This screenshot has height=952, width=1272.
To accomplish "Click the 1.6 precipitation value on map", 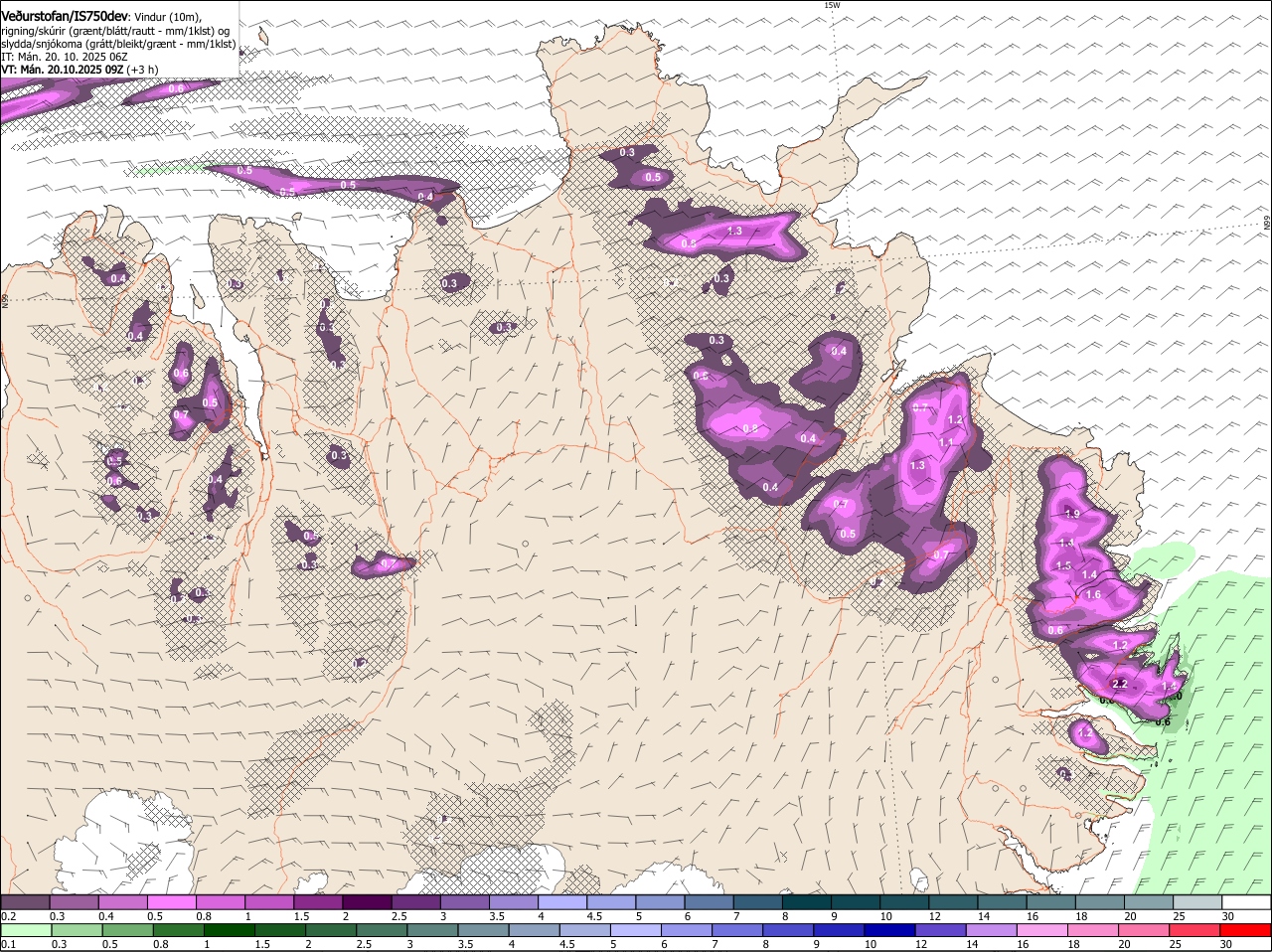I will pos(1093,594).
